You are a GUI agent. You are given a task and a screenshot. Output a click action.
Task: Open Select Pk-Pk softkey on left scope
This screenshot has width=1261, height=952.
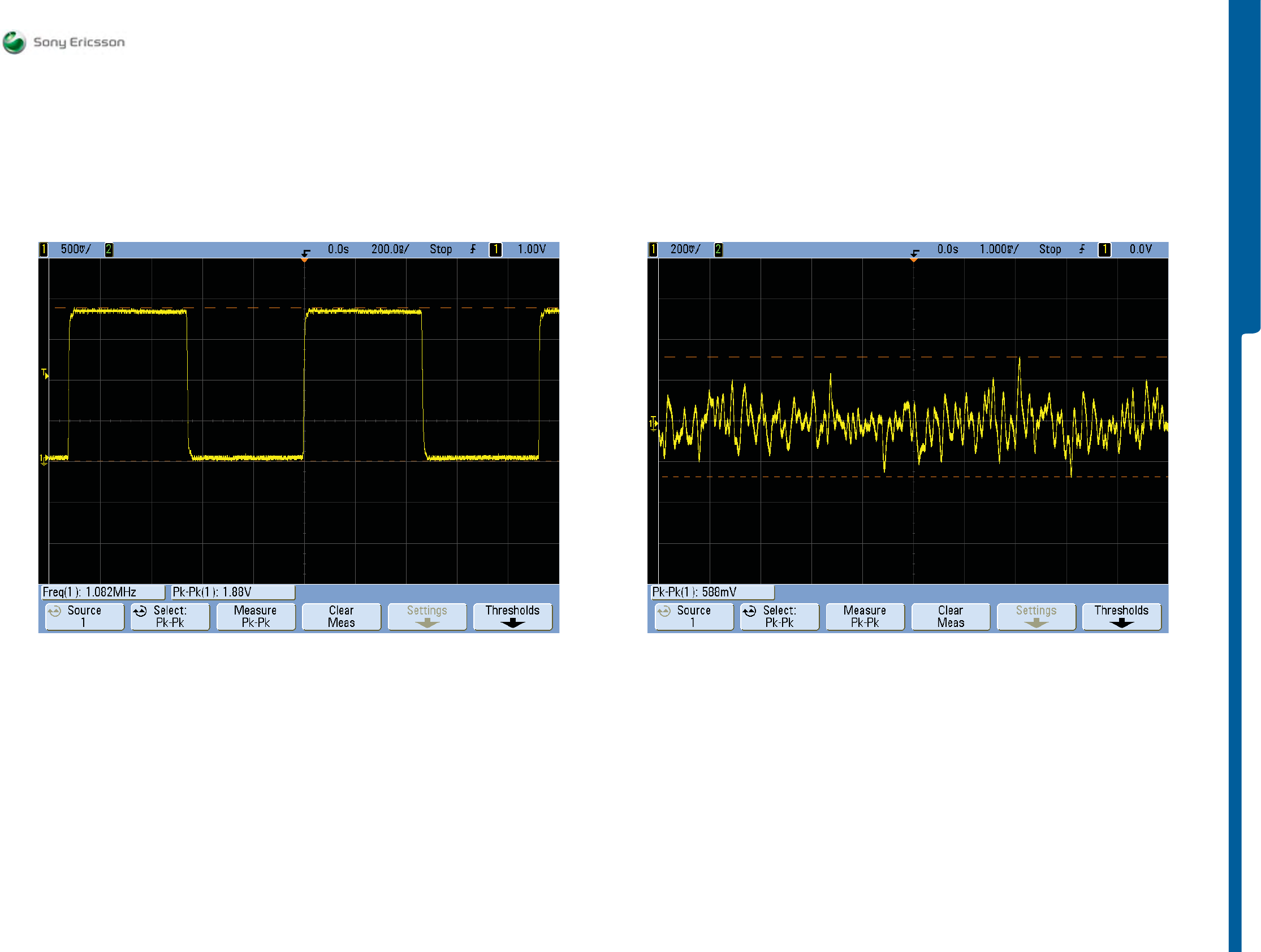click(170, 616)
